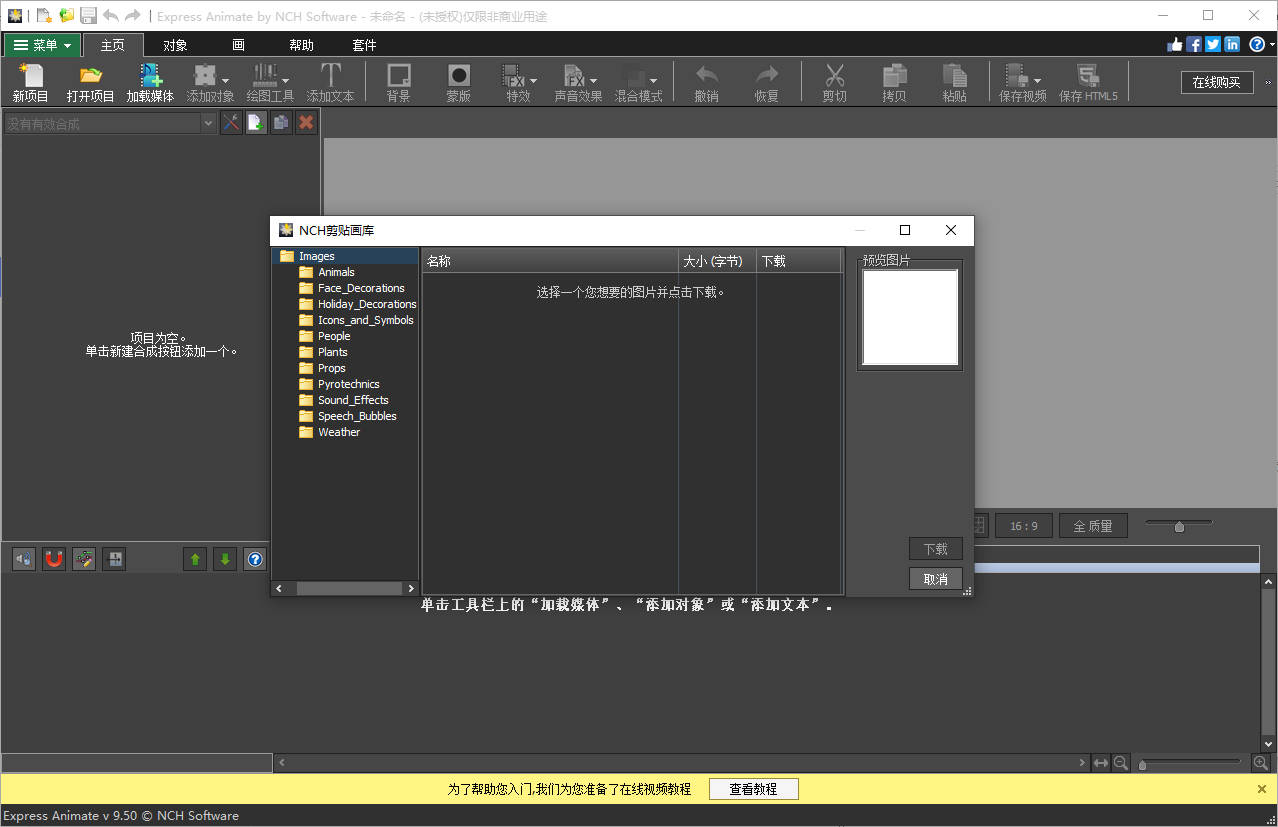Viewport: 1278px width, 827px height.
Task: Click the composition settings tools icon
Action: (x=231, y=123)
